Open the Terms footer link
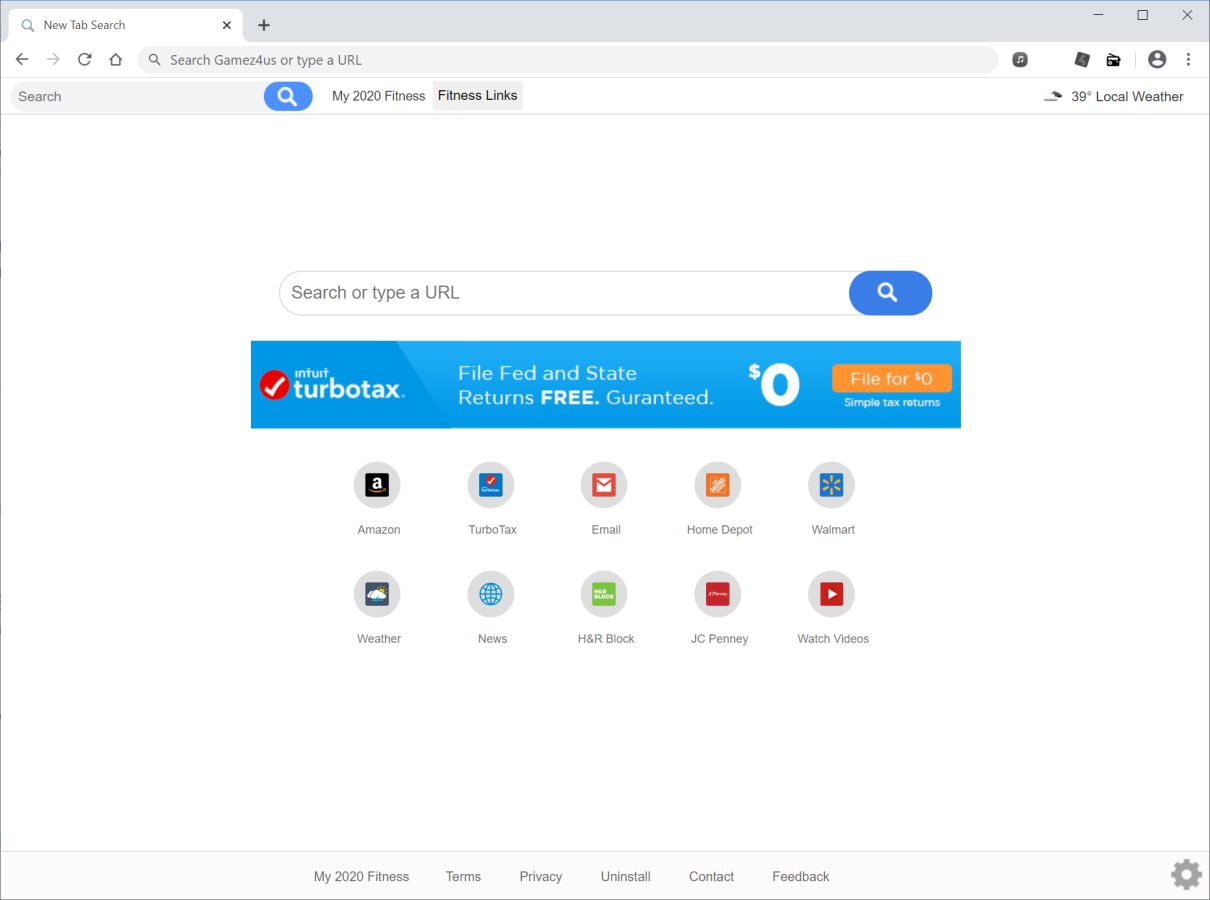 pos(463,876)
